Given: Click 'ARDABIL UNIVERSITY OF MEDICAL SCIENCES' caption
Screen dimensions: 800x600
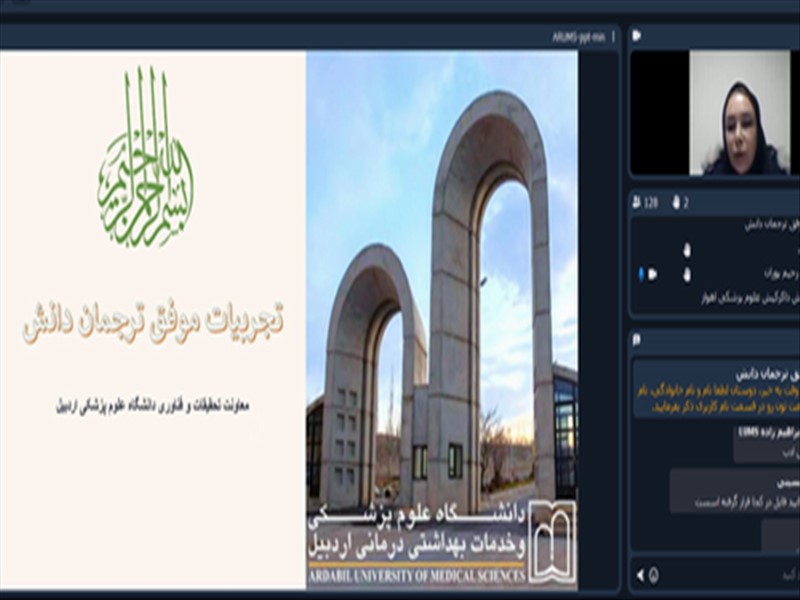Looking at the screenshot, I should pyautogui.click(x=416, y=576).
